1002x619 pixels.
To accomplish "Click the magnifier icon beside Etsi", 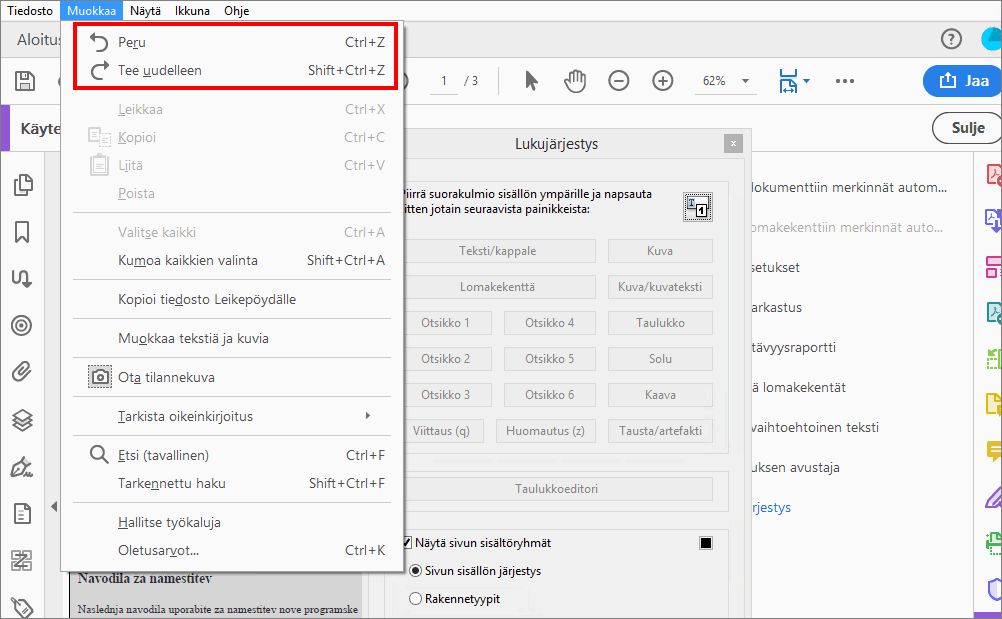I will pos(98,455).
